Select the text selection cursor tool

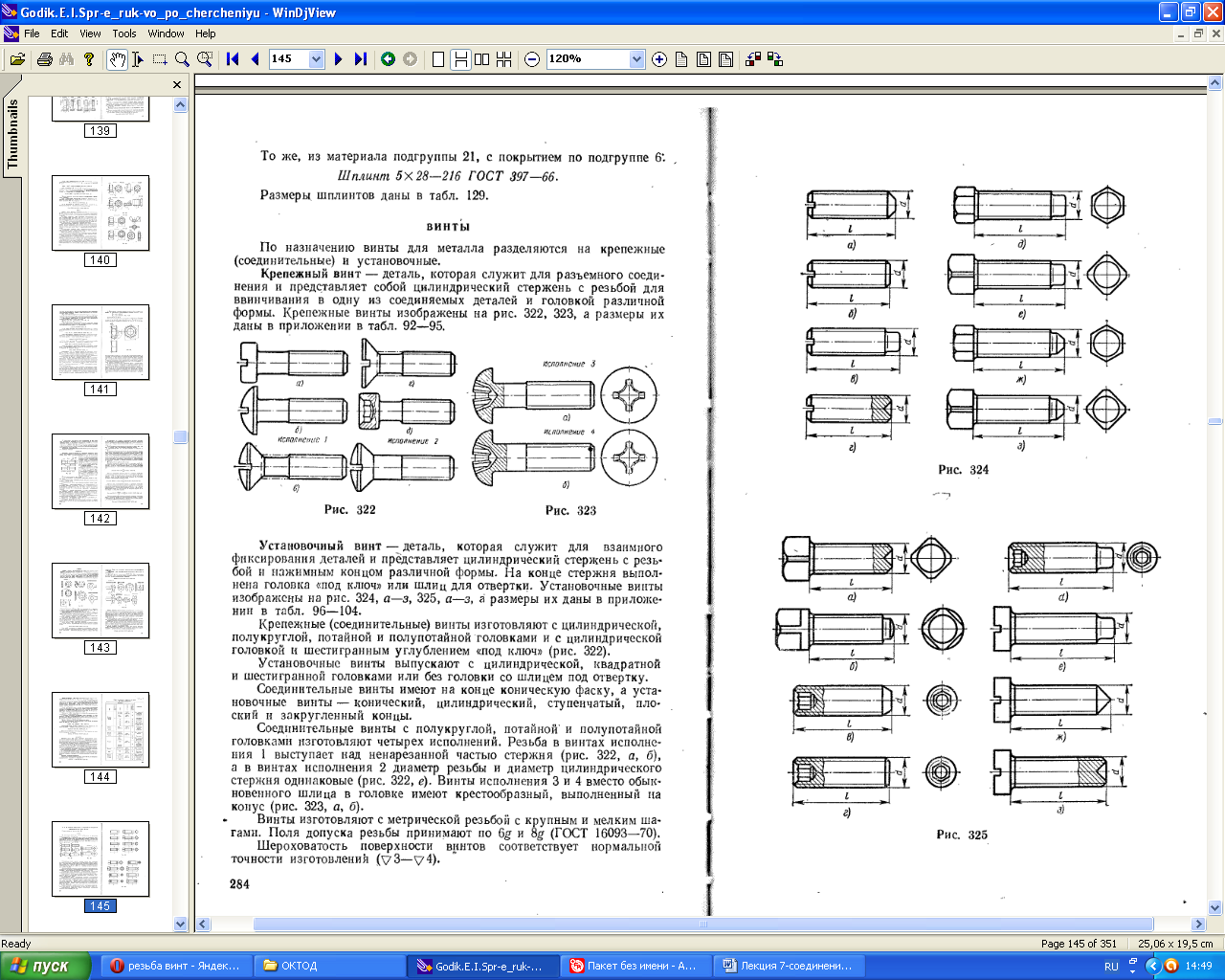[138, 59]
